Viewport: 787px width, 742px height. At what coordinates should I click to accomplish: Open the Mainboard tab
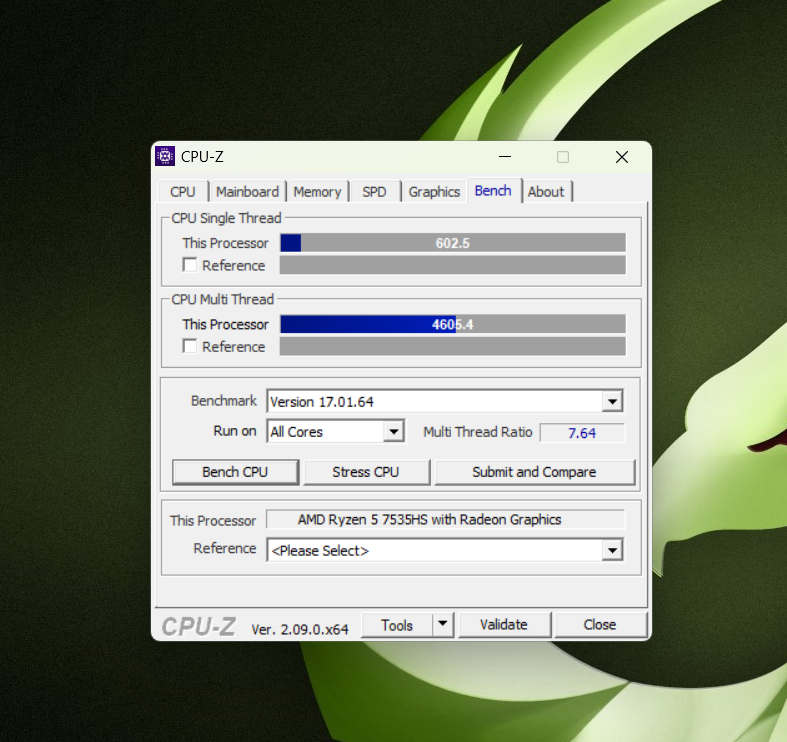(247, 192)
